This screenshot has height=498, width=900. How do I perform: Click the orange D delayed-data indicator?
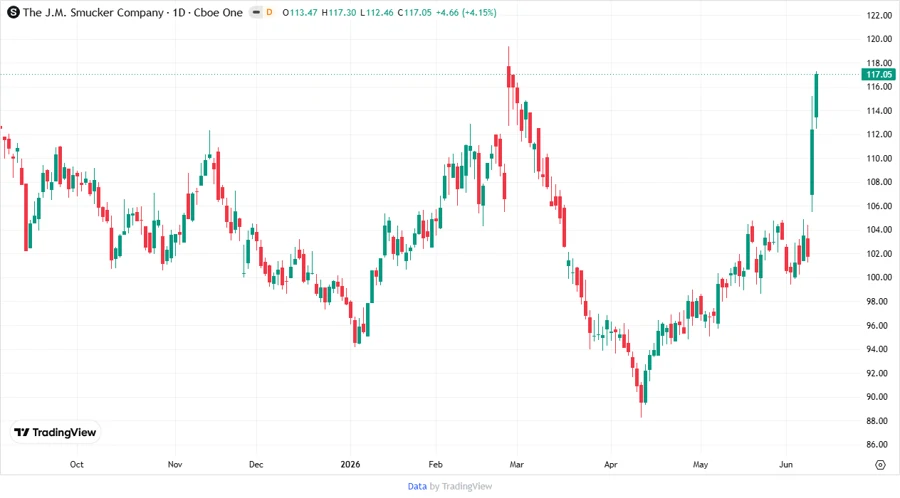tap(269, 12)
